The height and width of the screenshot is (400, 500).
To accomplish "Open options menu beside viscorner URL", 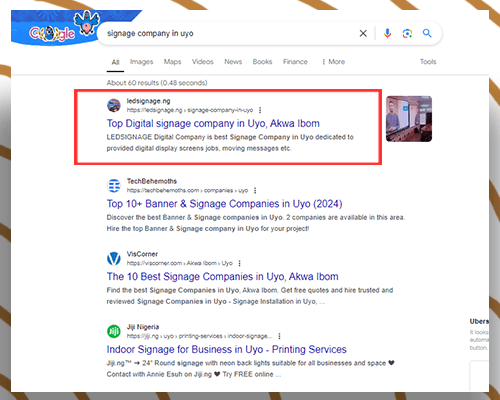I will 239,263.
